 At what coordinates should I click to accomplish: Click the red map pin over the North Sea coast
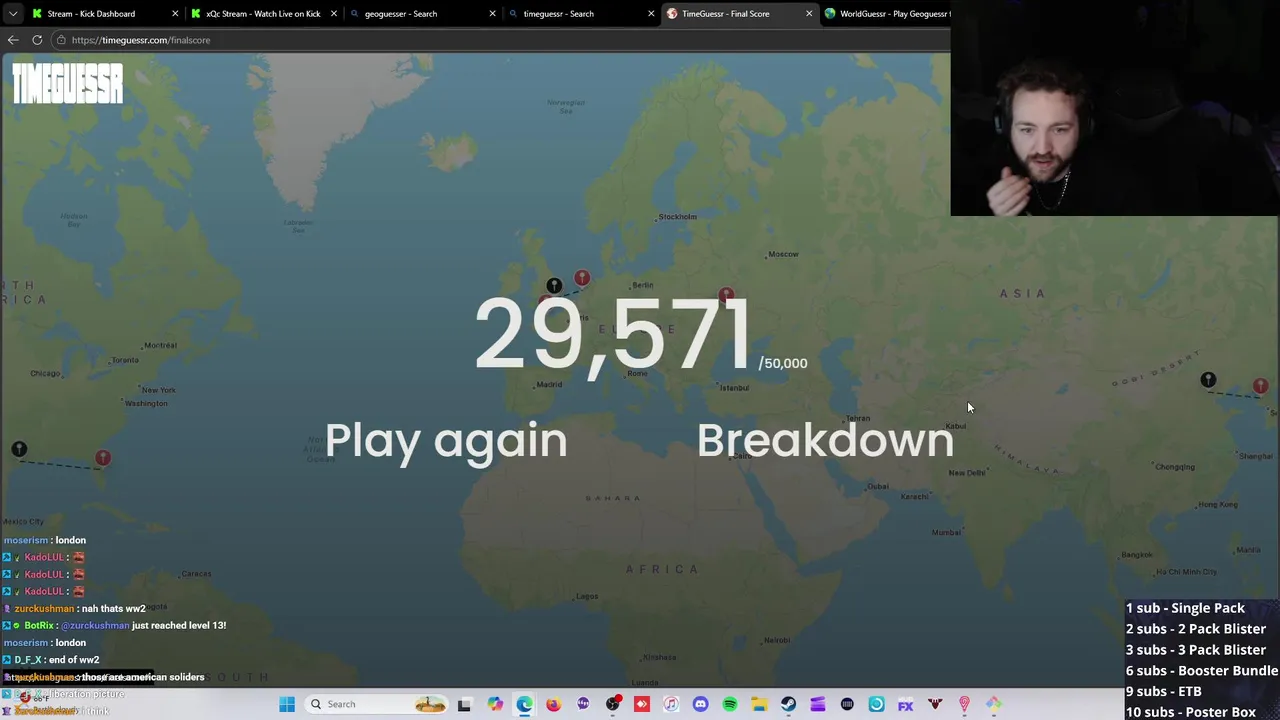[x=582, y=278]
